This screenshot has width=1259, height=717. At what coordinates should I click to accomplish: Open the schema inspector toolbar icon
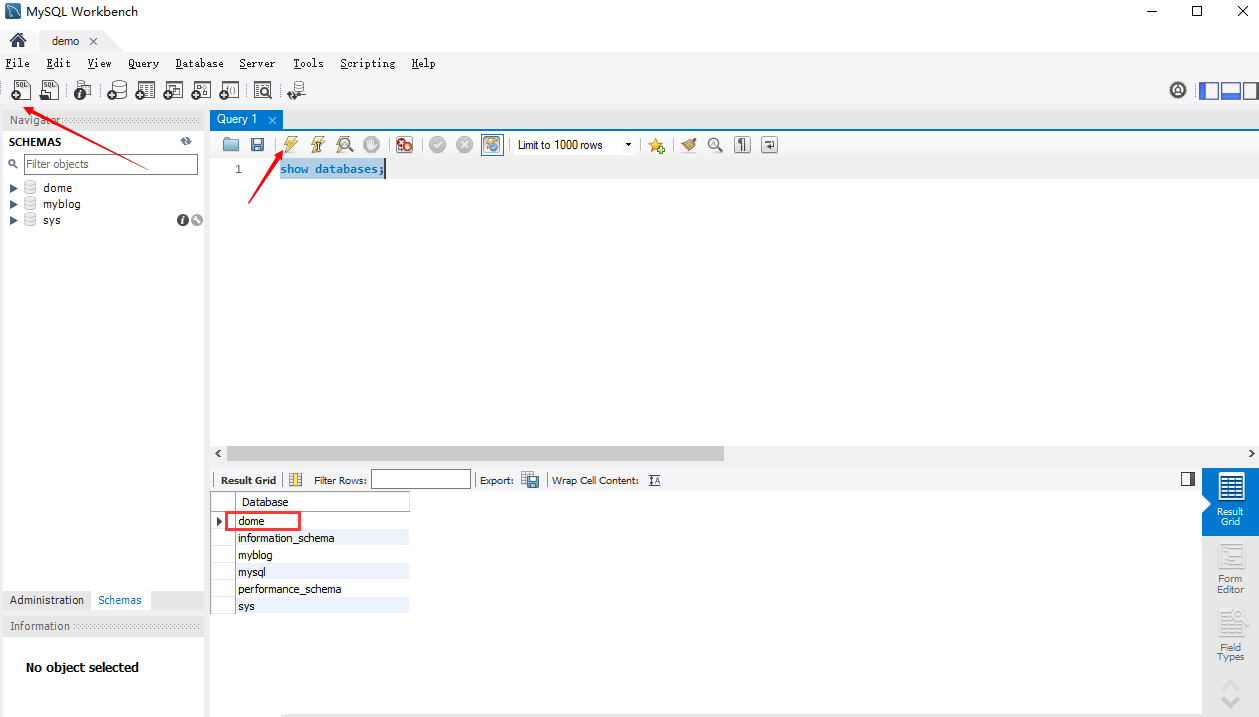click(x=82, y=90)
